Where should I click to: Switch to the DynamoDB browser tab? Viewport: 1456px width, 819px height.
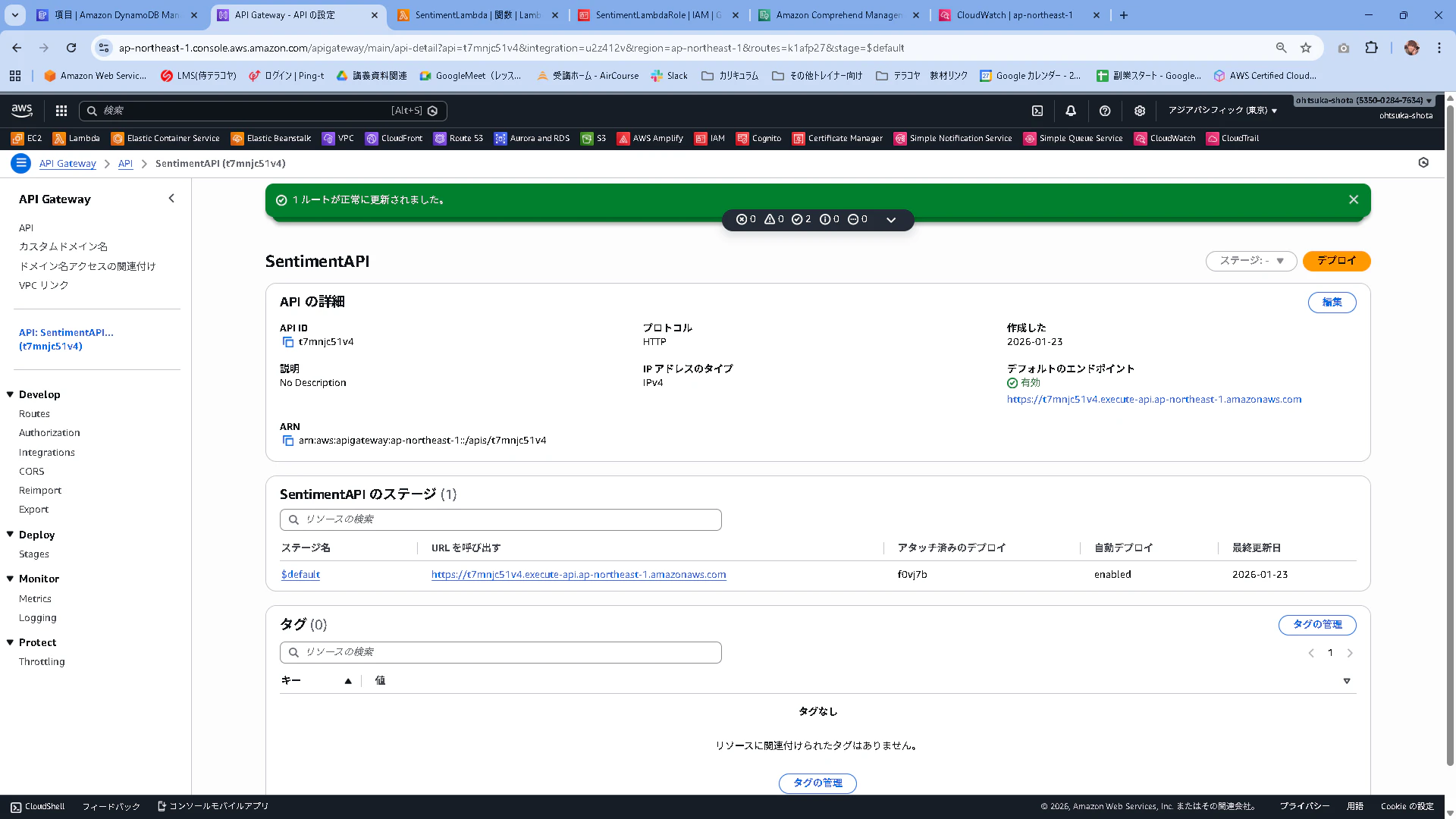pyautogui.click(x=118, y=15)
